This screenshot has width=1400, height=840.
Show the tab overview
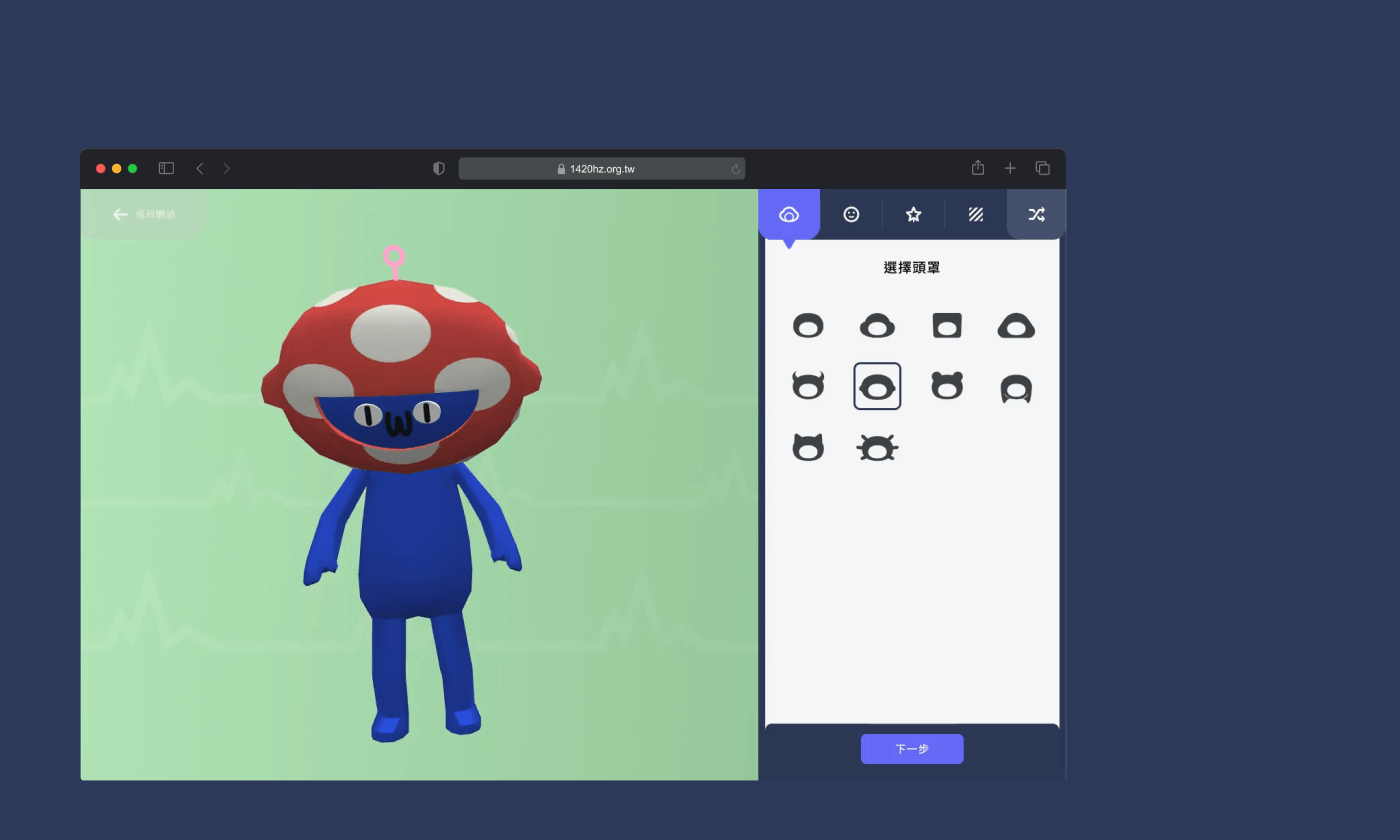pyautogui.click(x=1042, y=168)
